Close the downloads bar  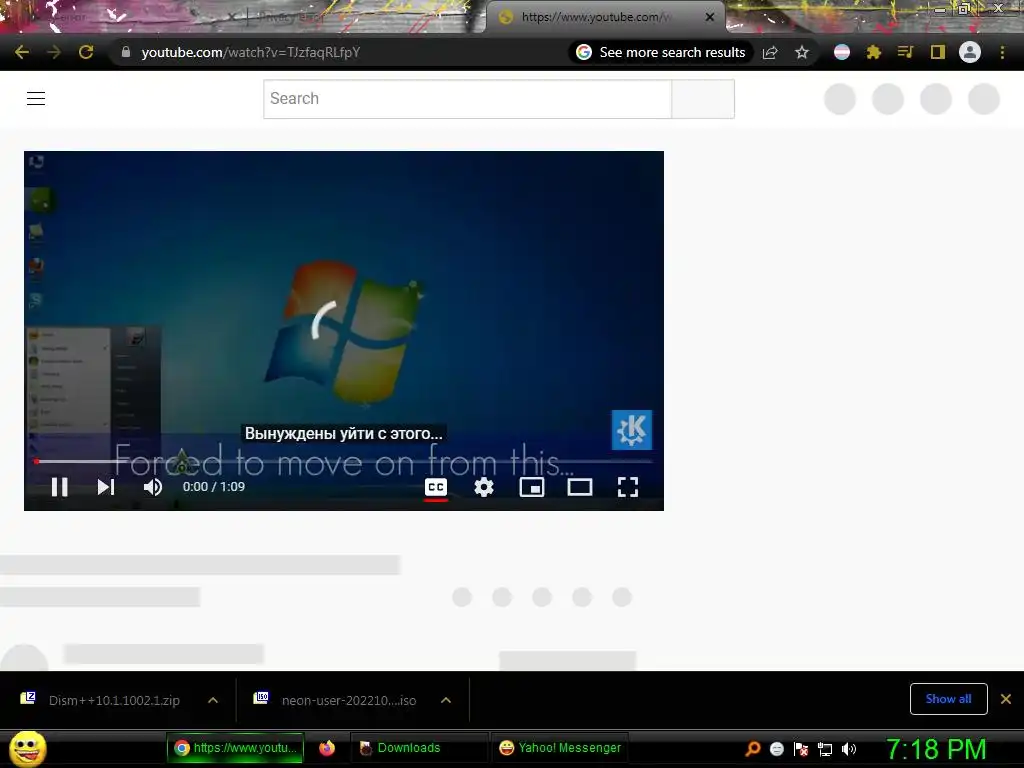[x=1006, y=699]
